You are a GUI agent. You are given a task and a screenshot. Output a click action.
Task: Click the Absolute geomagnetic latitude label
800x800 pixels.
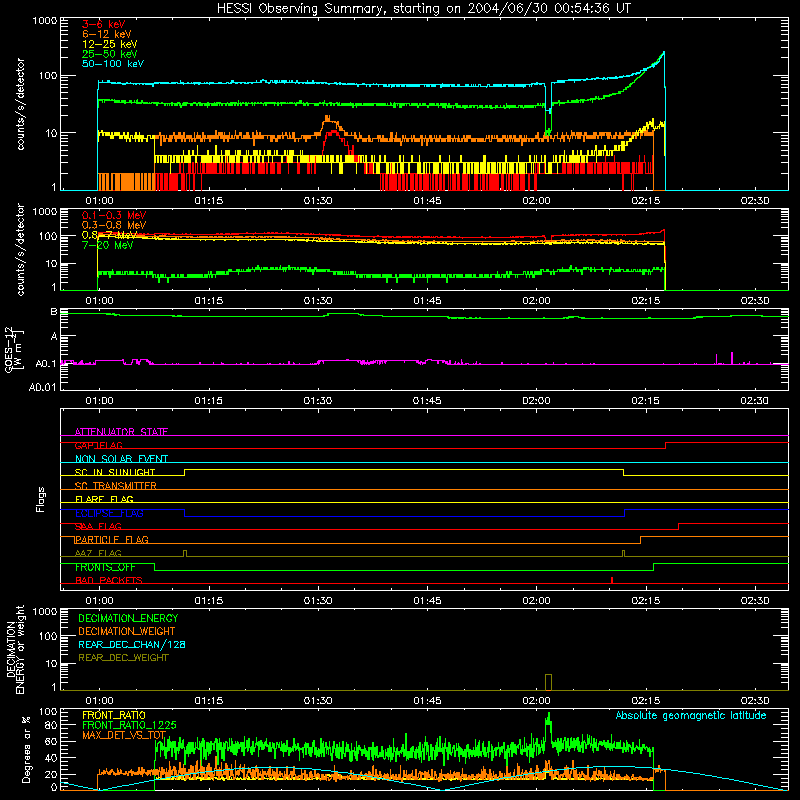691,715
